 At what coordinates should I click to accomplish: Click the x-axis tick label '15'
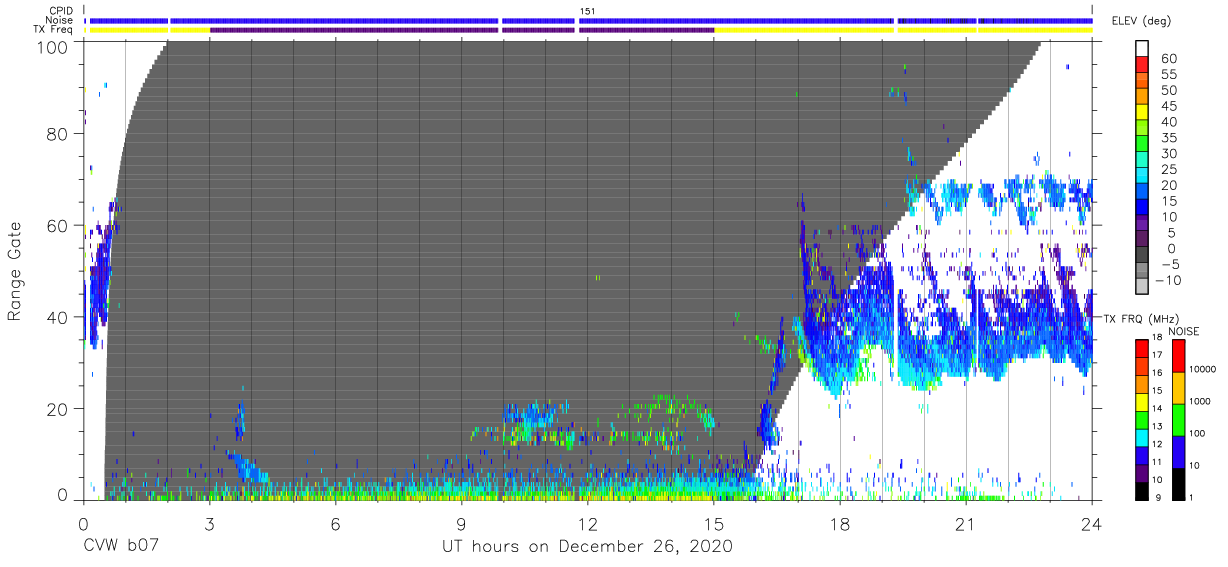tap(714, 523)
